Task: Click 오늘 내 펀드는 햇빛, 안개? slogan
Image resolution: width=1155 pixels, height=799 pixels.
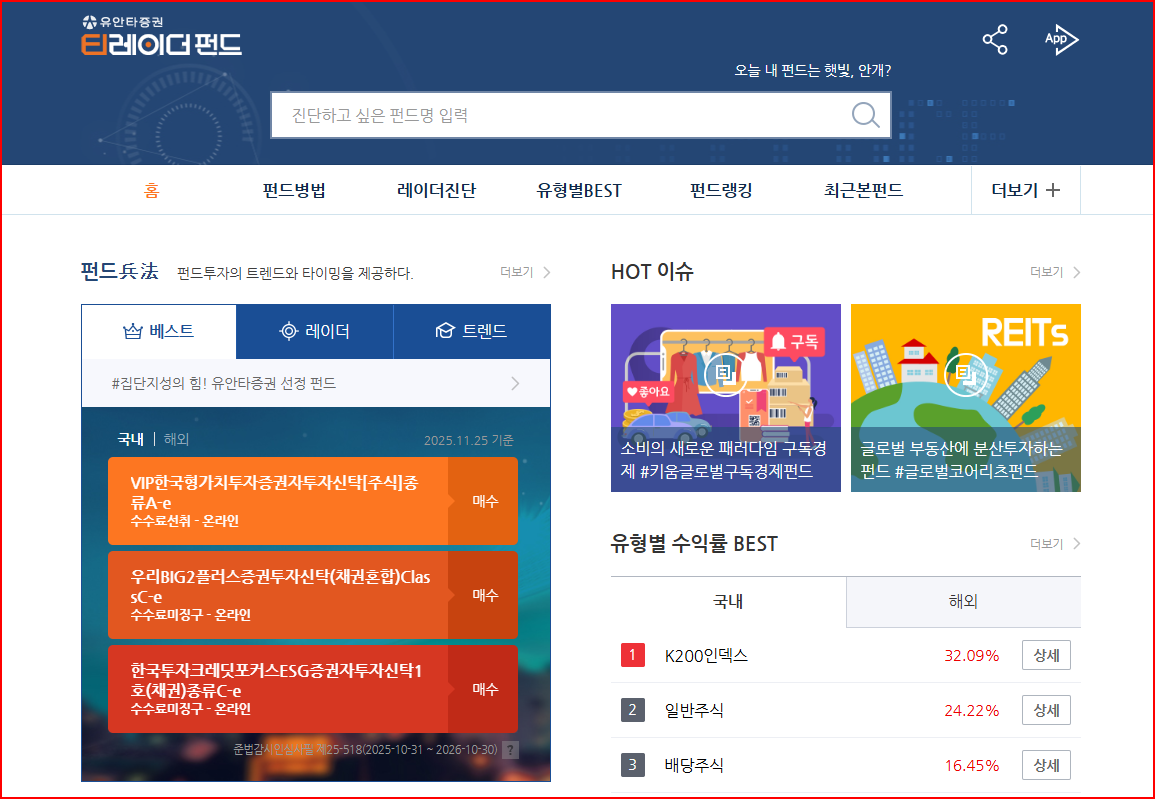Action: [x=812, y=71]
